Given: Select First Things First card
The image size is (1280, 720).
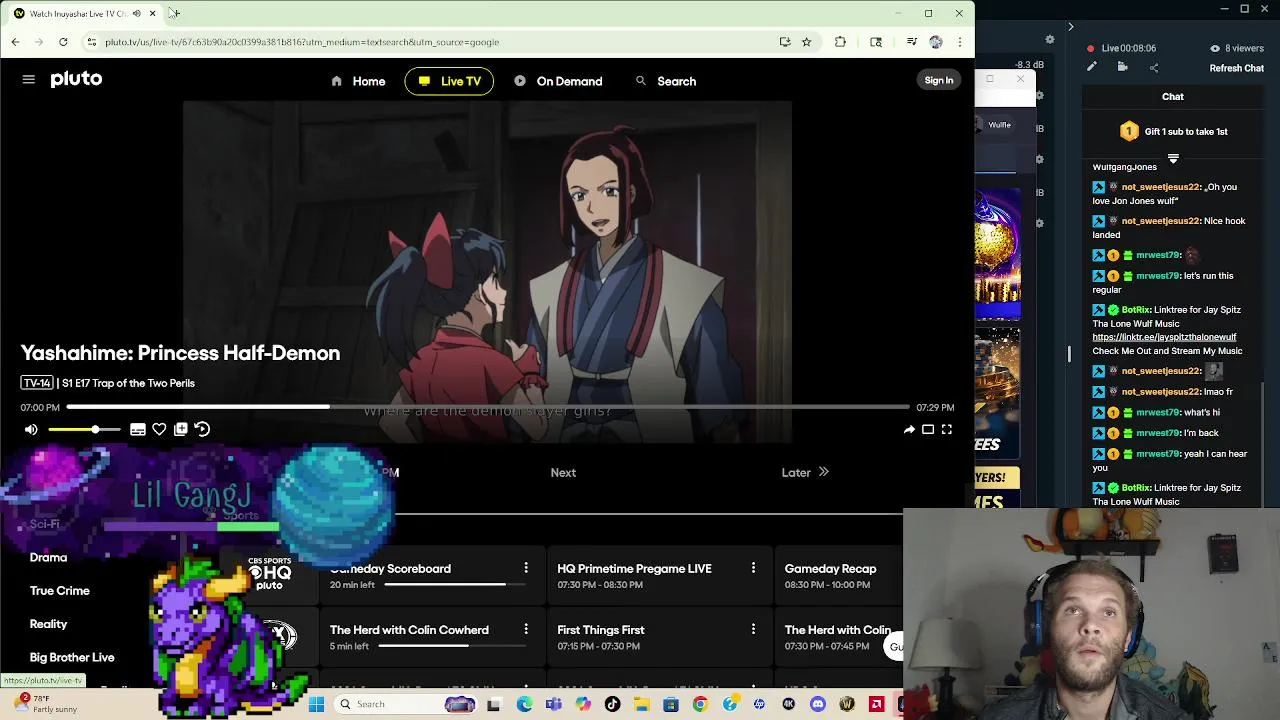Looking at the screenshot, I should click(660, 637).
